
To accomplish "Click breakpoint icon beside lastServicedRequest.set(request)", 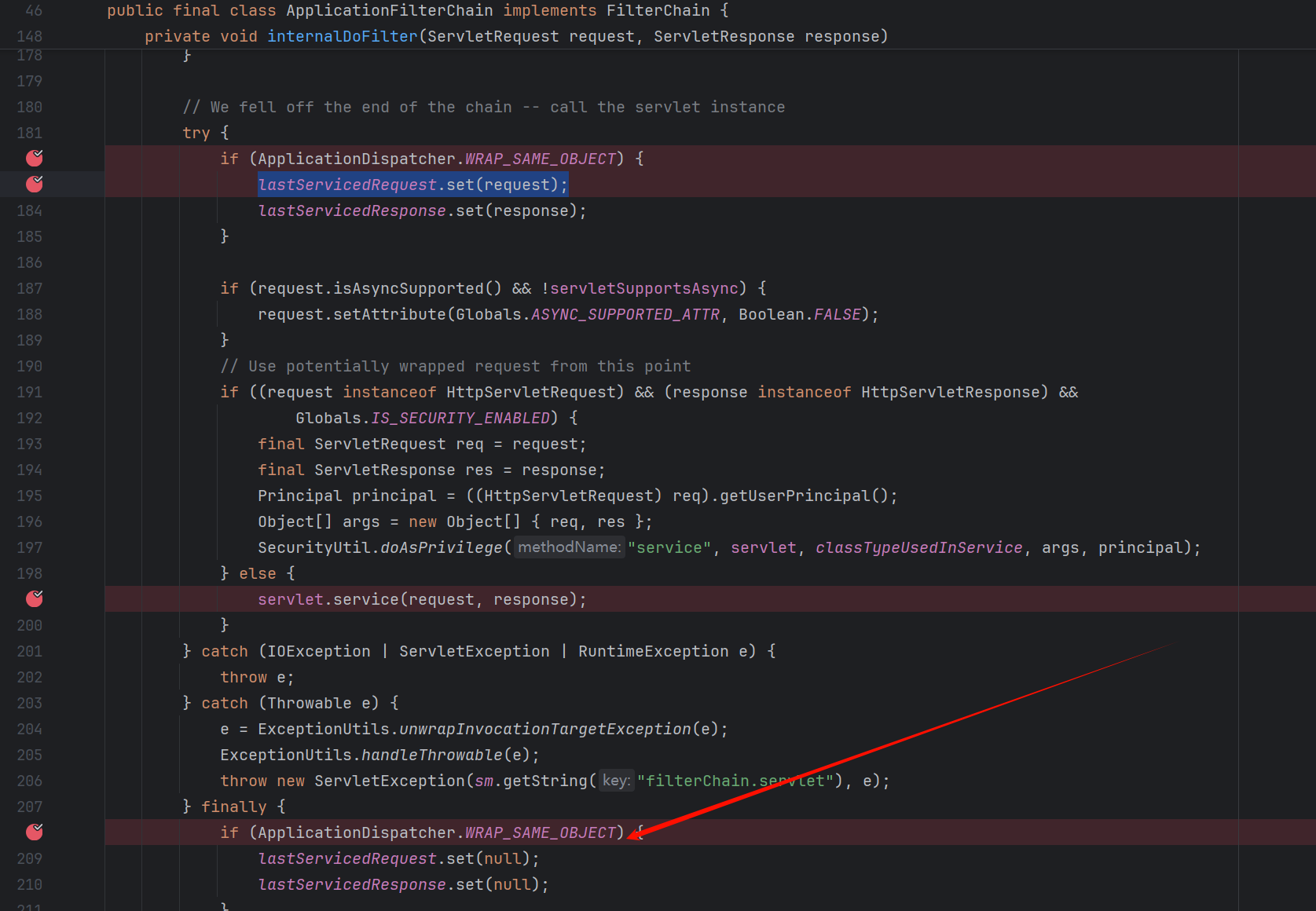I will pyautogui.click(x=35, y=185).
